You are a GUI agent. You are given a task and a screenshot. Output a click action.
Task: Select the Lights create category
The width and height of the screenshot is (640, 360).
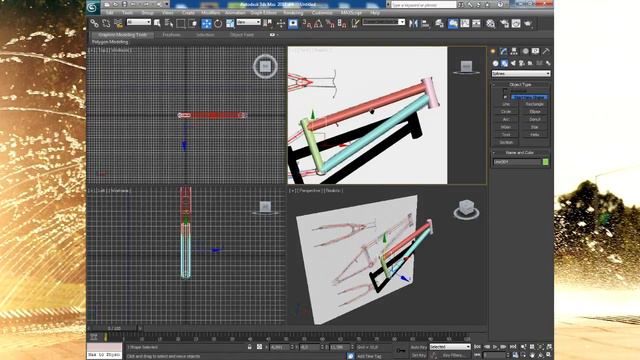pos(513,63)
